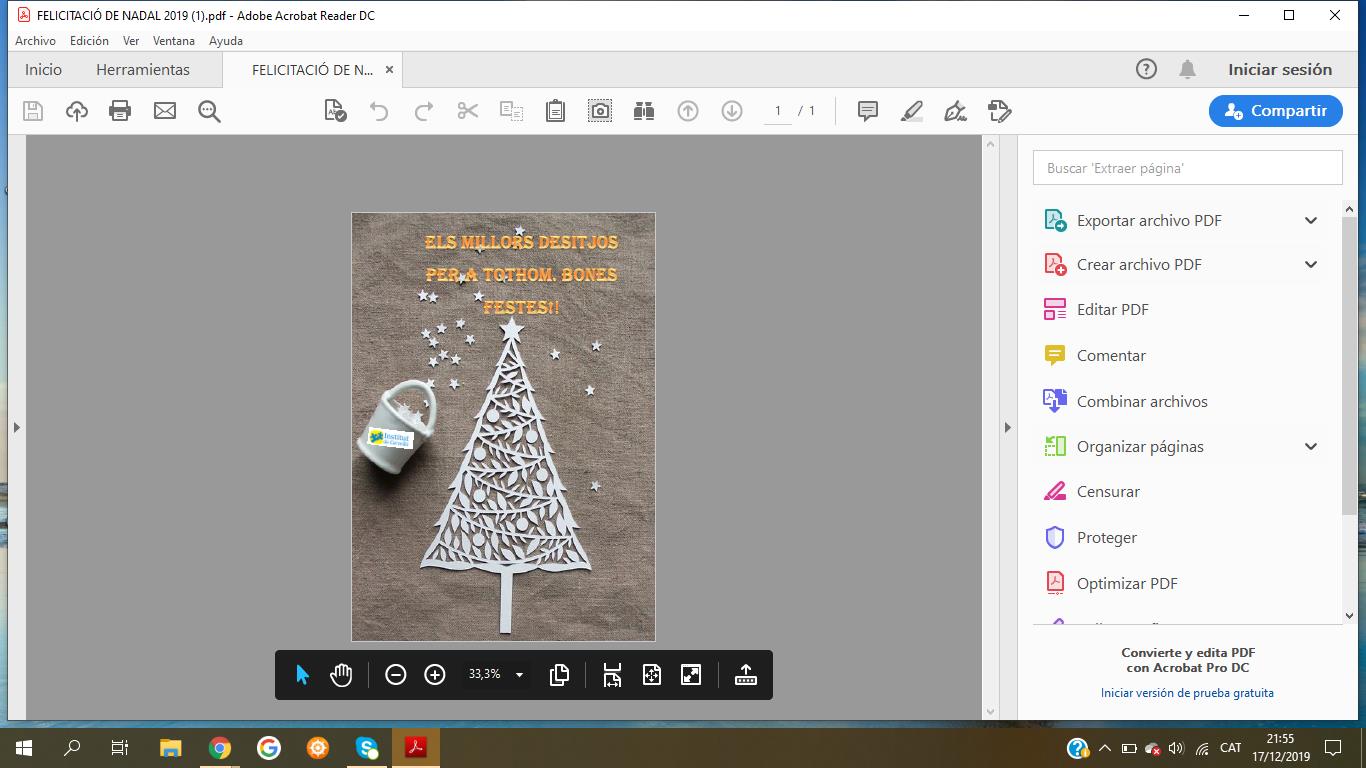Open the Edición menu

click(89, 41)
